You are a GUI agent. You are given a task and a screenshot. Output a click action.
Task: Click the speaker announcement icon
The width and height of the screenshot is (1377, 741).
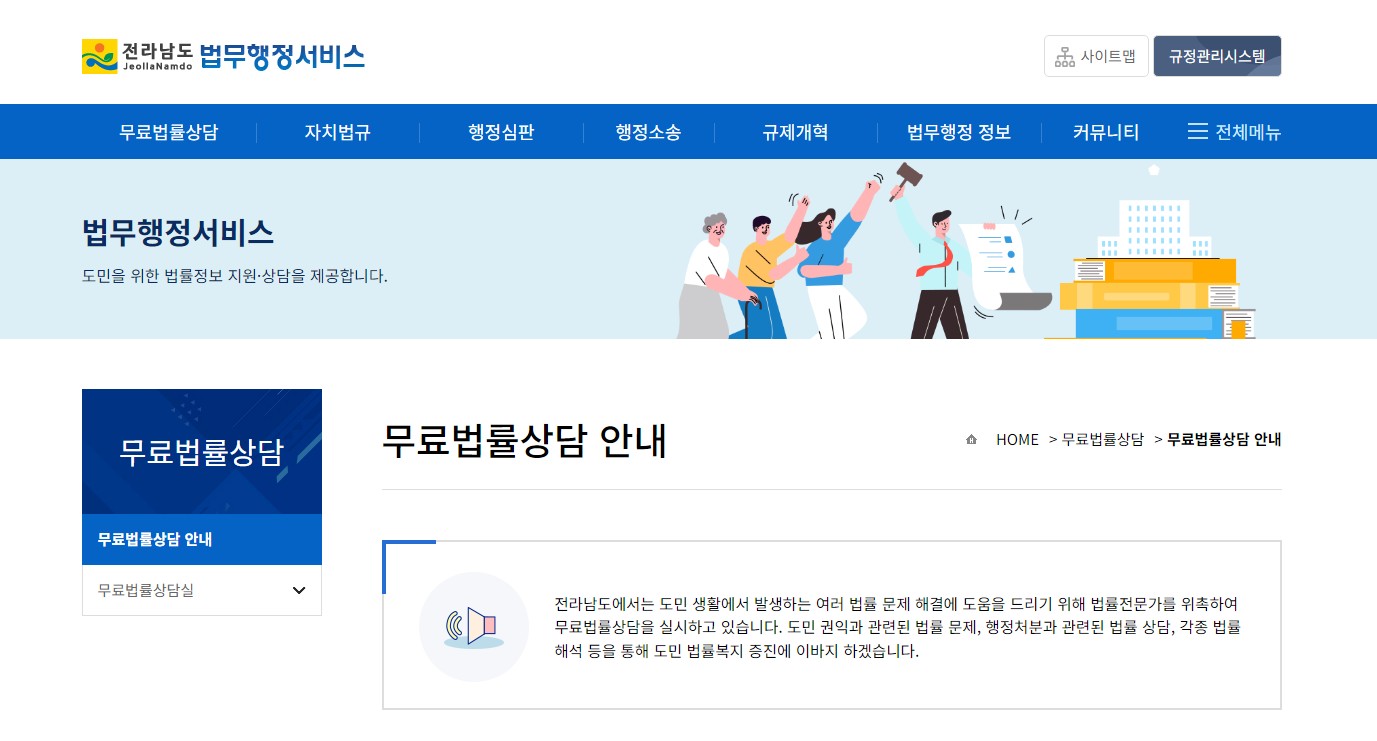click(x=473, y=627)
